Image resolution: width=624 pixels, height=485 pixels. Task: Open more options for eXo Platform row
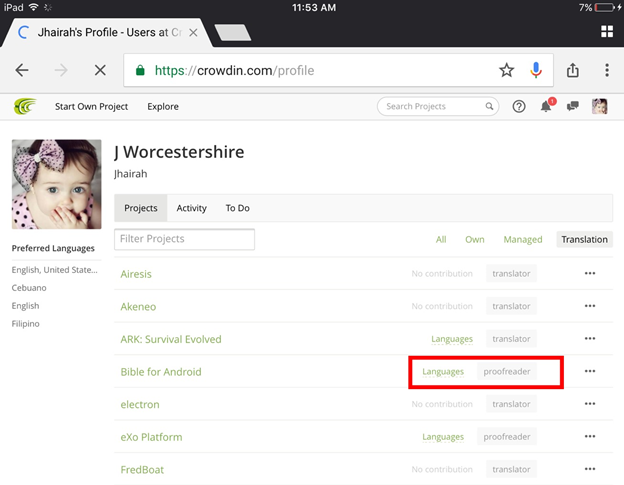tap(590, 436)
